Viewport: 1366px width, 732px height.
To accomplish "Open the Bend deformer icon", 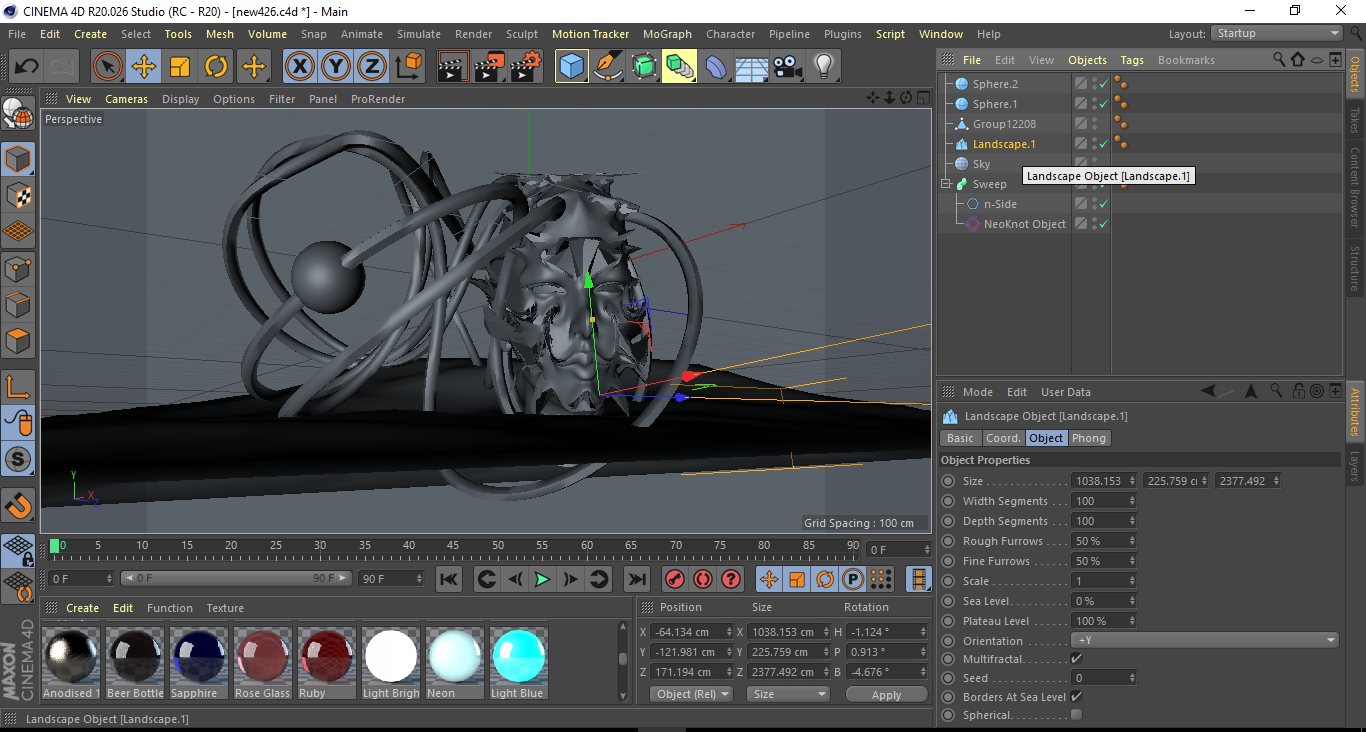I will 716,67.
